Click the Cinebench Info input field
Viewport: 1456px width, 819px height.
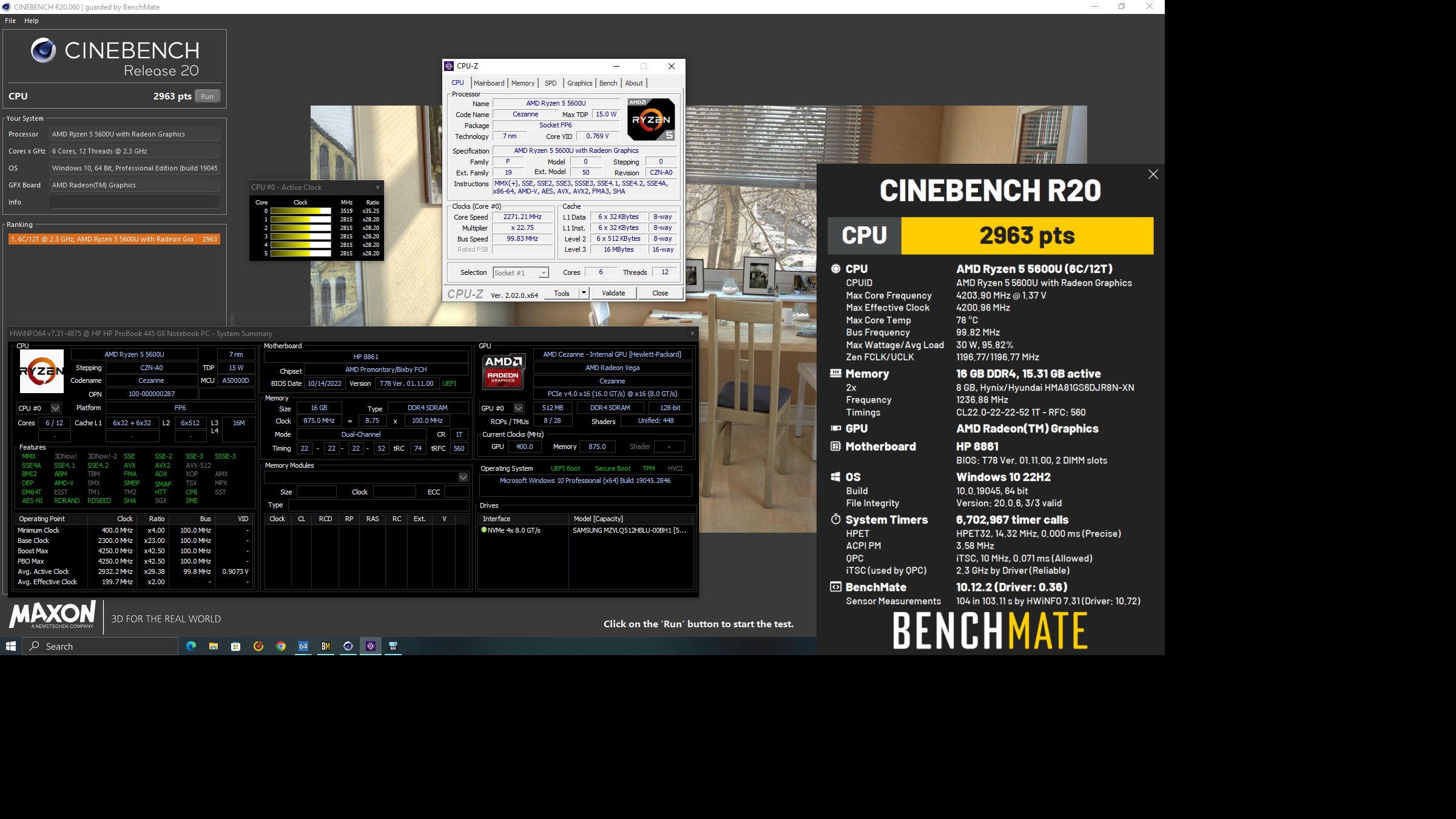(135, 202)
